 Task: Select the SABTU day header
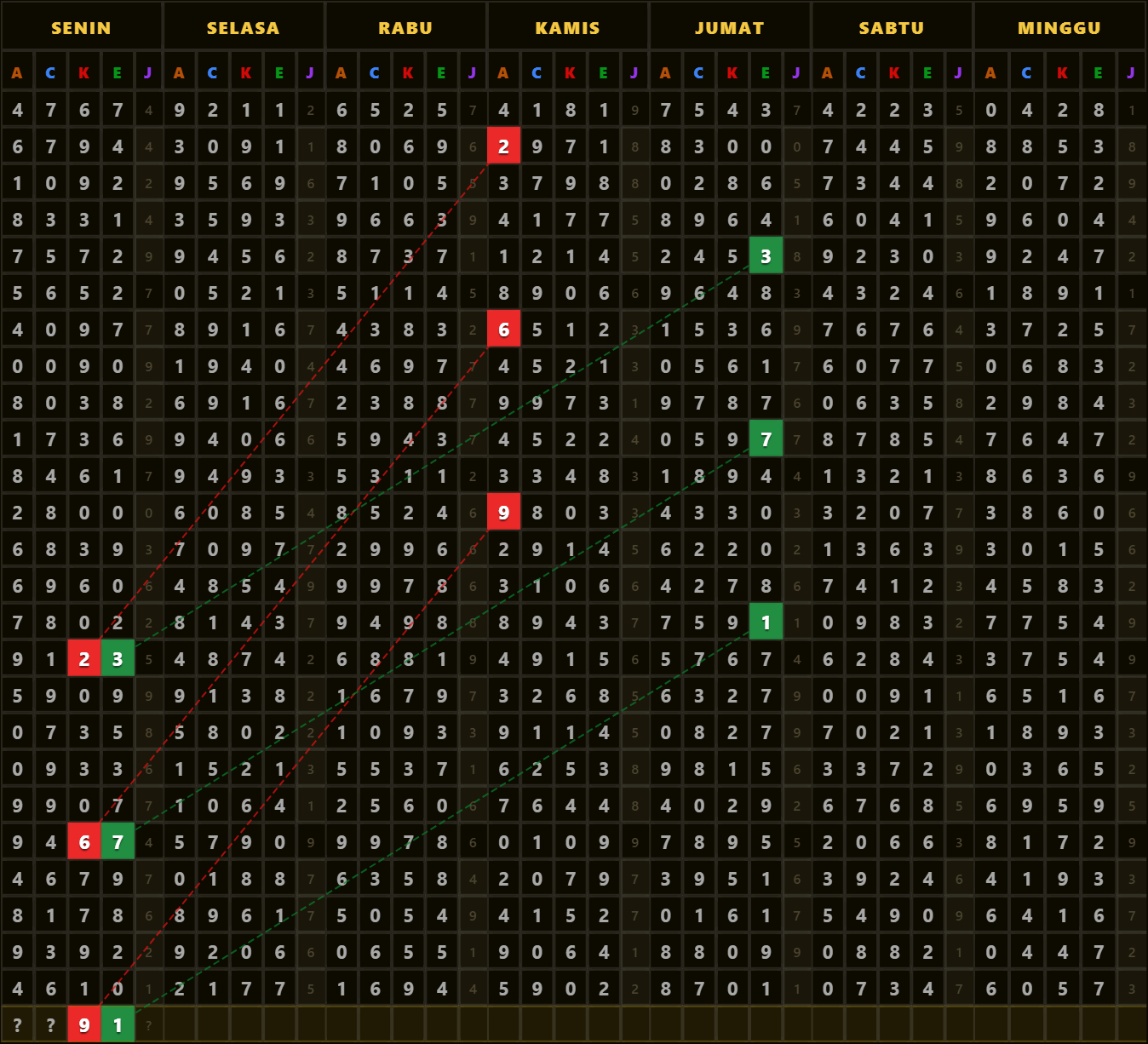click(892, 27)
